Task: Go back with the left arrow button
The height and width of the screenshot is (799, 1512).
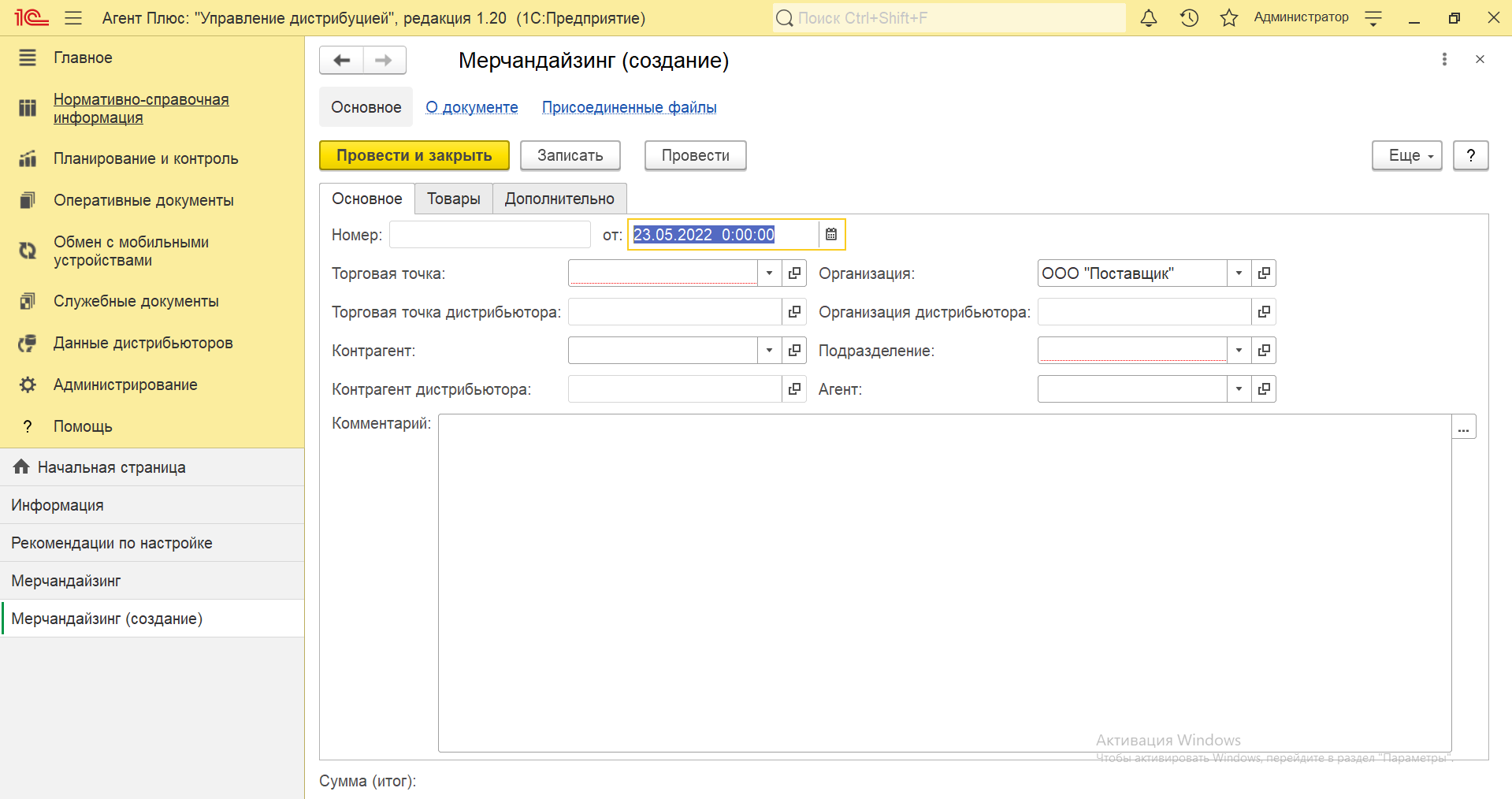Action: click(341, 60)
